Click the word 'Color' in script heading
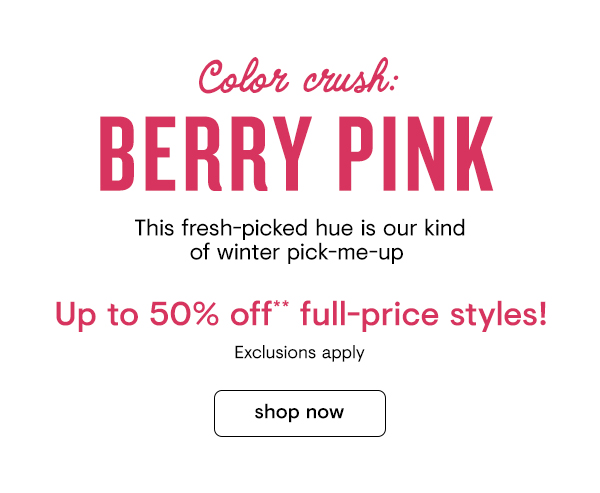This screenshot has height=493, width=600. tap(243, 76)
